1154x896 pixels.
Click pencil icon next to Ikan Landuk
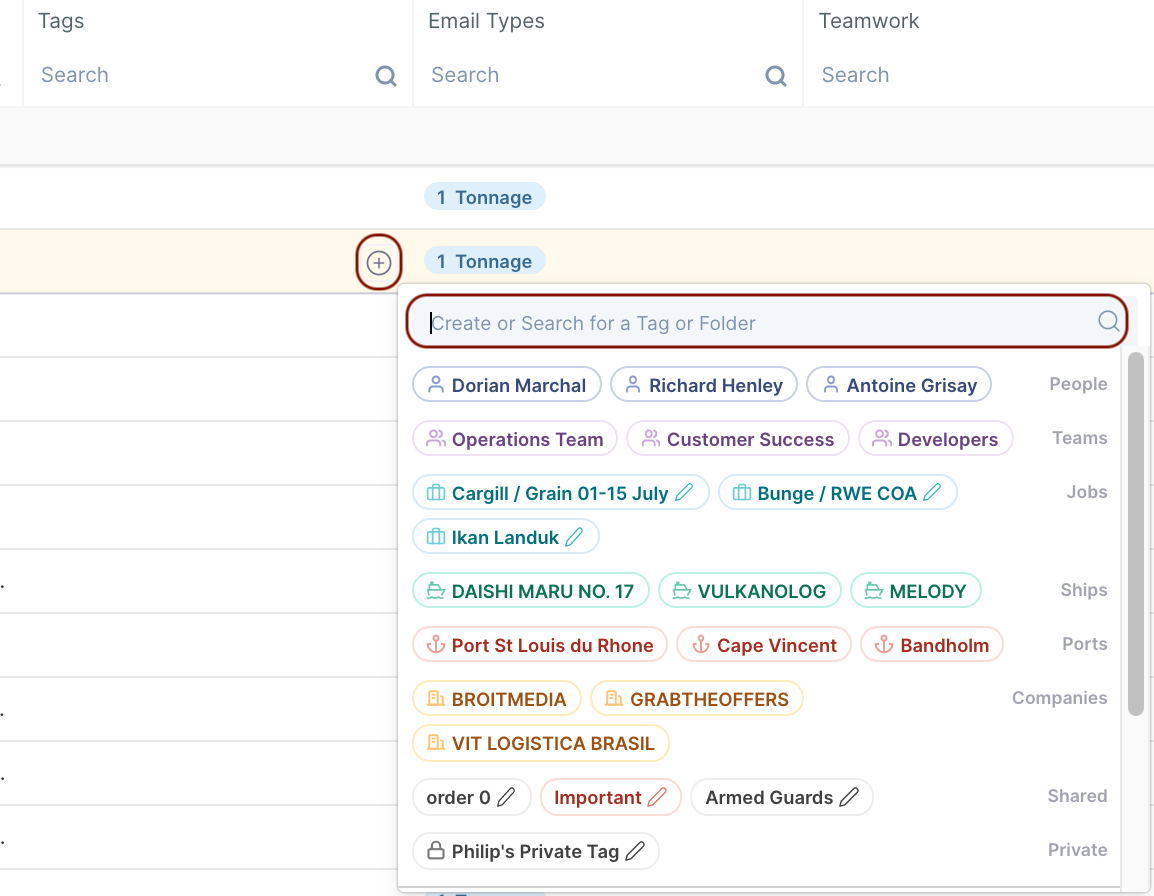(x=574, y=537)
